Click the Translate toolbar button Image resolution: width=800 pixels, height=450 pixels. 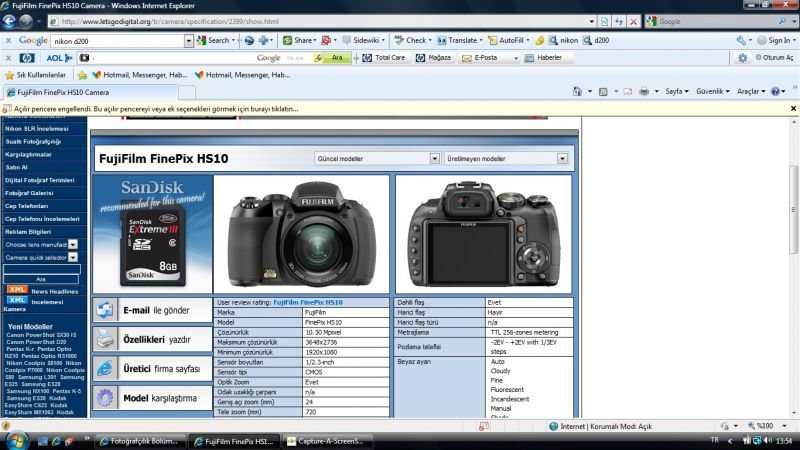(459, 40)
